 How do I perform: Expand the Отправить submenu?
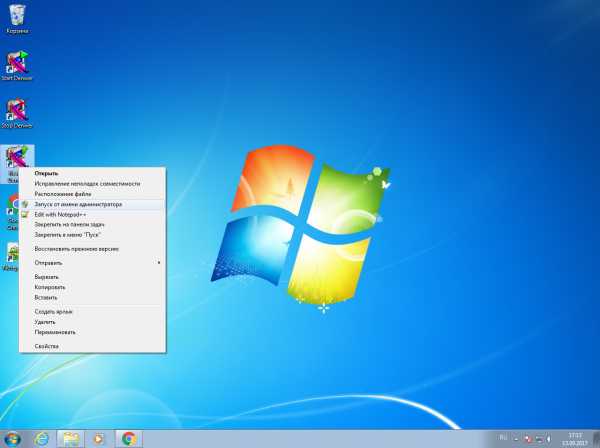(x=93, y=263)
